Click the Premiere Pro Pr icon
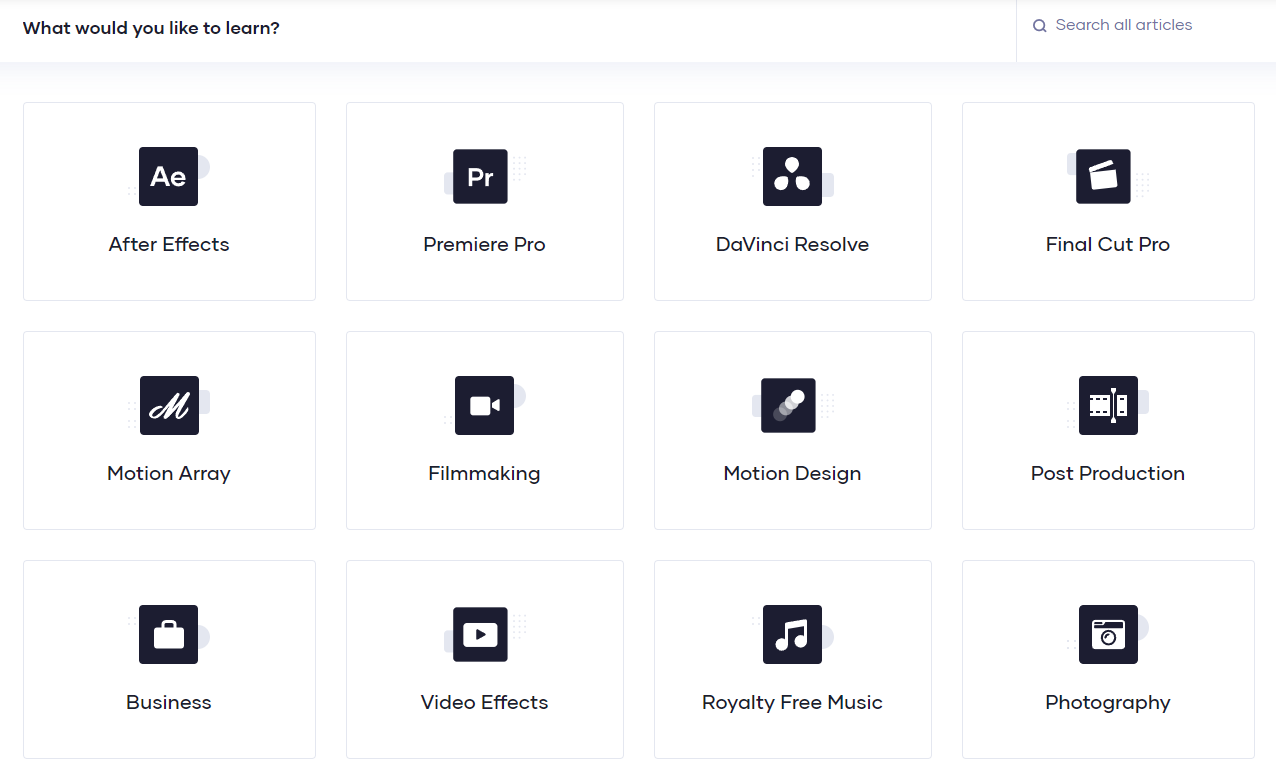This screenshot has width=1276, height=772. coord(481,177)
